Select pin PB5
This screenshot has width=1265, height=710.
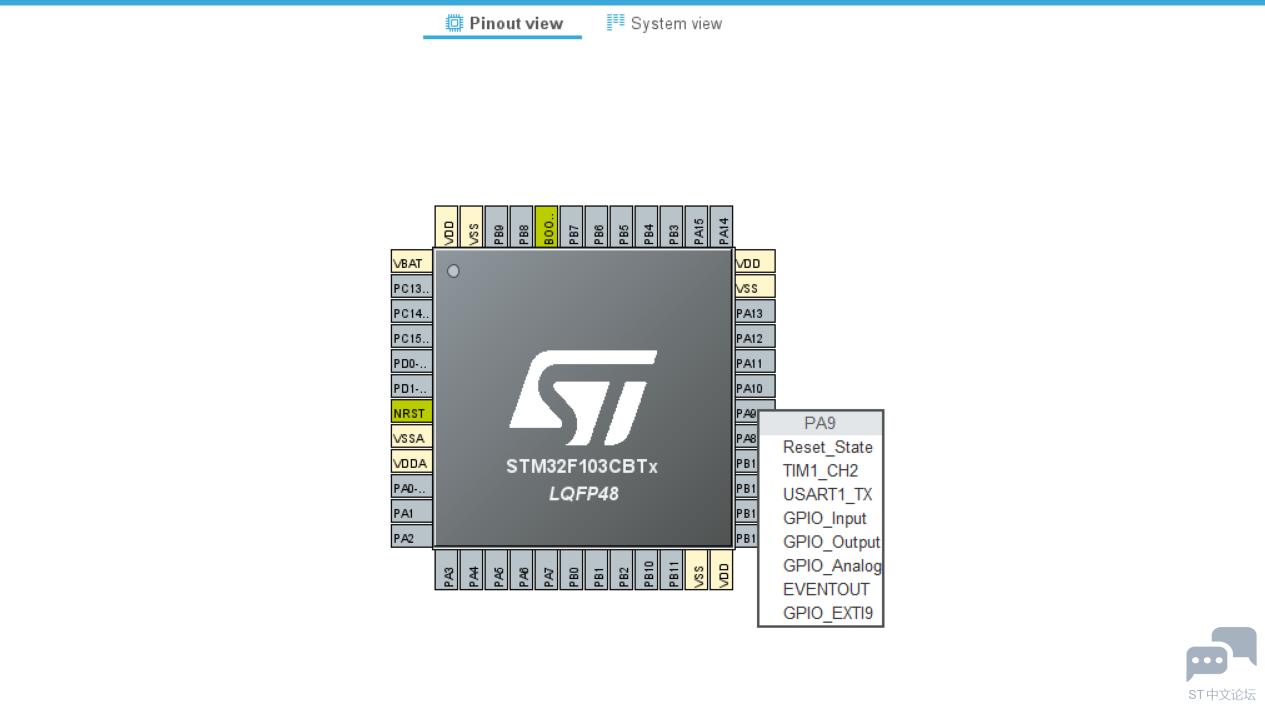coord(622,227)
